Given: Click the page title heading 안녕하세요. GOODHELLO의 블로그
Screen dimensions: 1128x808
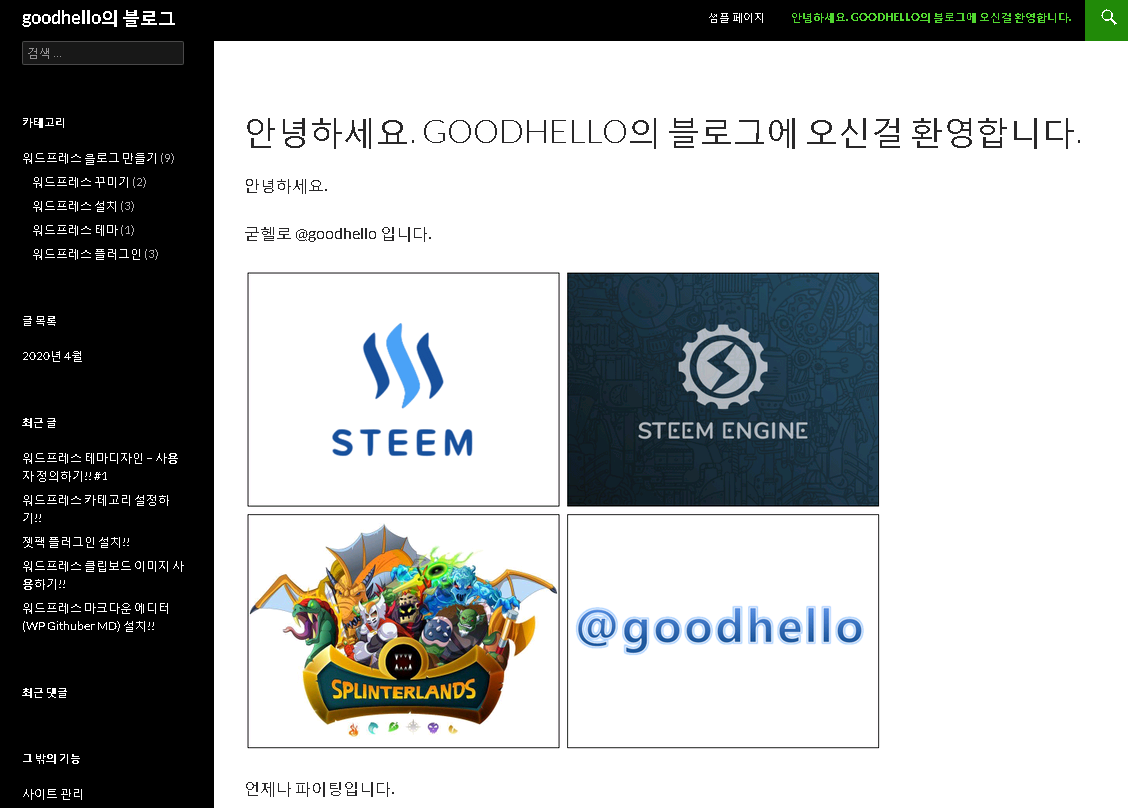Looking at the screenshot, I should pyautogui.click(x=663, y=133).
